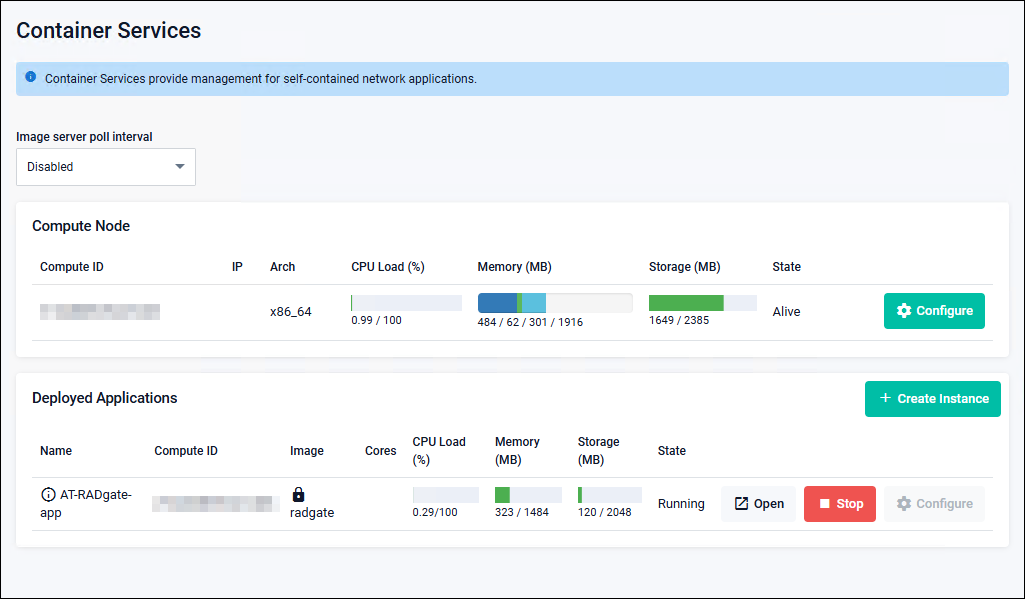Click the compute node CPU Load bar
1025x599 pixels.
pos(406,303)
